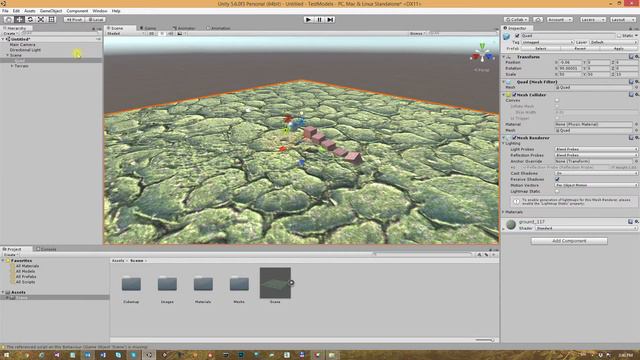The image size is (640, 360).
Task: Switch to the Game tab
Action: 148,28
